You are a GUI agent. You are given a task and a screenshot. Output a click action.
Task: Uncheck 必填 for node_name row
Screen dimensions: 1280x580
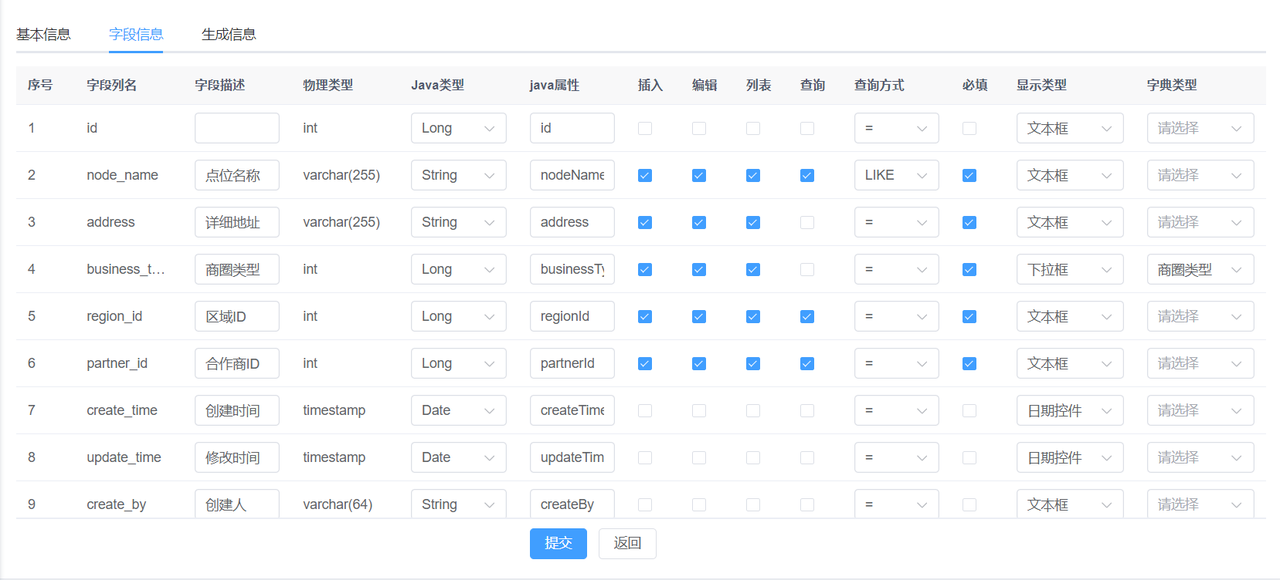pos(969,175)
